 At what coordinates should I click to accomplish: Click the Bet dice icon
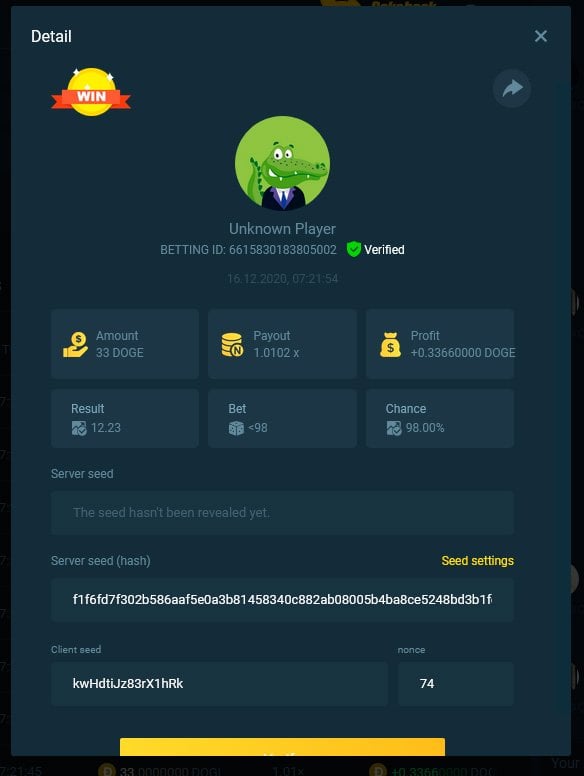(236, 428)
